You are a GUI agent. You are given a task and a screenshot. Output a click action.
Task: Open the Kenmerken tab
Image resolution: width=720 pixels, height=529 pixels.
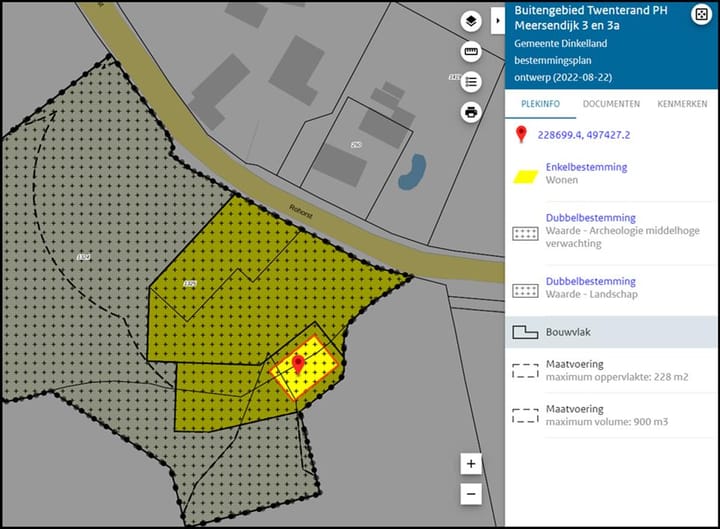[682, 104]
